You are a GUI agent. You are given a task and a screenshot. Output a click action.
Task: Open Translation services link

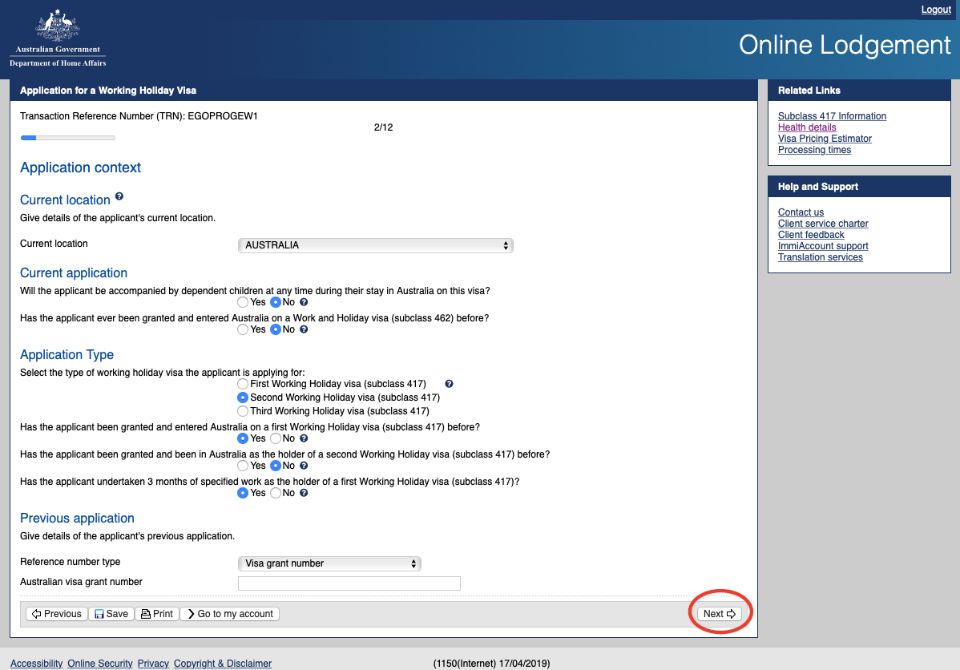(820, 257)
